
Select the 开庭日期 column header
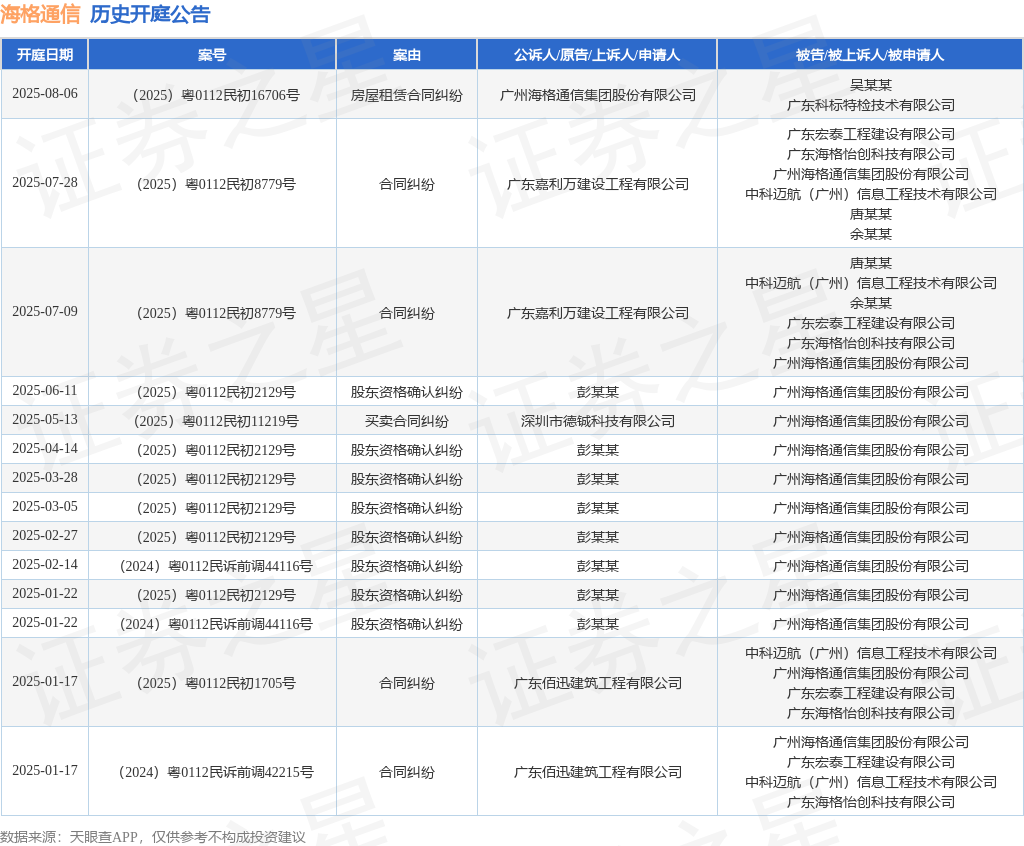tap(44, 55)
